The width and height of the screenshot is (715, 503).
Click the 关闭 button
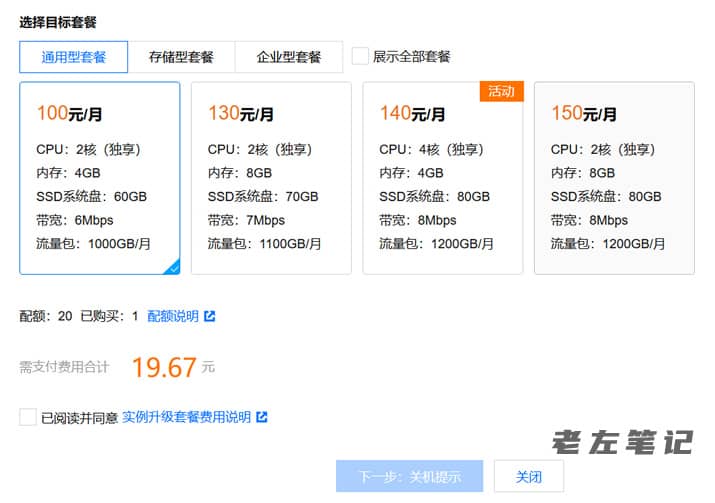coord(528,477)
